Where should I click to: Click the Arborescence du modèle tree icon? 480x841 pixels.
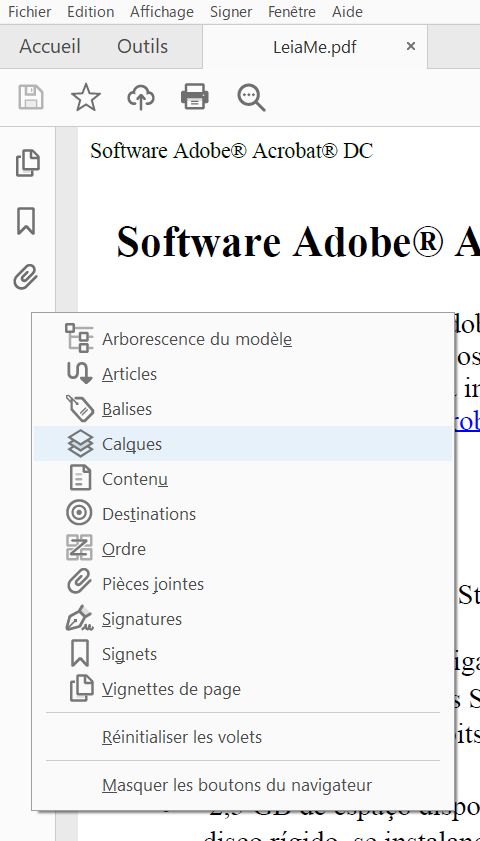coord(79,338)
